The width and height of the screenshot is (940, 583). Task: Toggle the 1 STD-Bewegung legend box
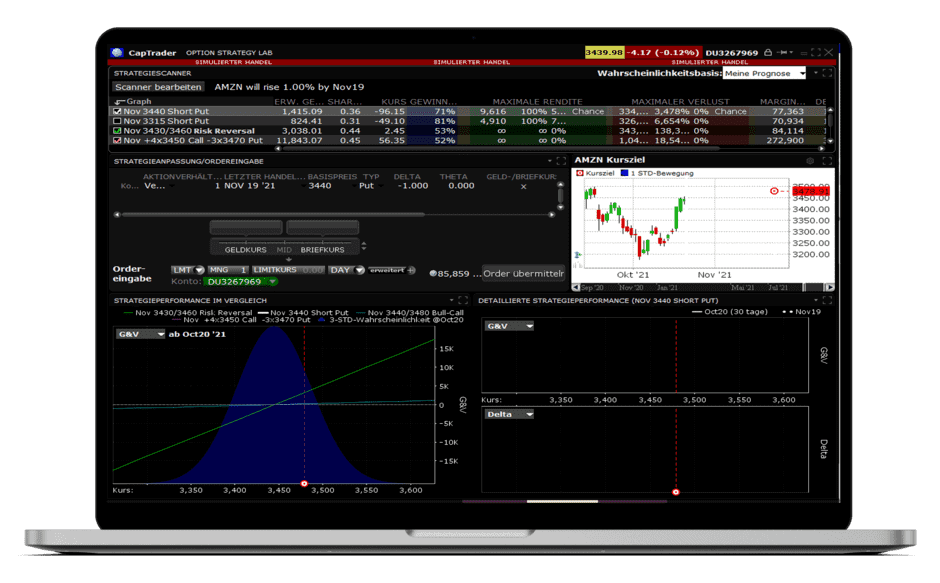pos(624,173)
